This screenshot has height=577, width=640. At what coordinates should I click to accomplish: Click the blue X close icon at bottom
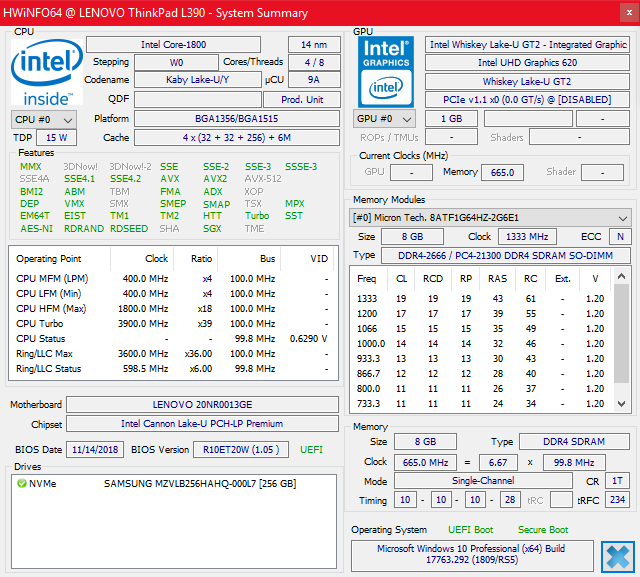tap(618, 557)
